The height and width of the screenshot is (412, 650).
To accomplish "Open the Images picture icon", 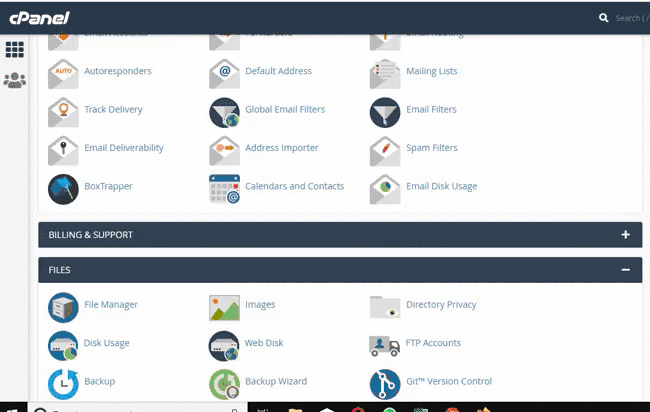I will [224, 308].
